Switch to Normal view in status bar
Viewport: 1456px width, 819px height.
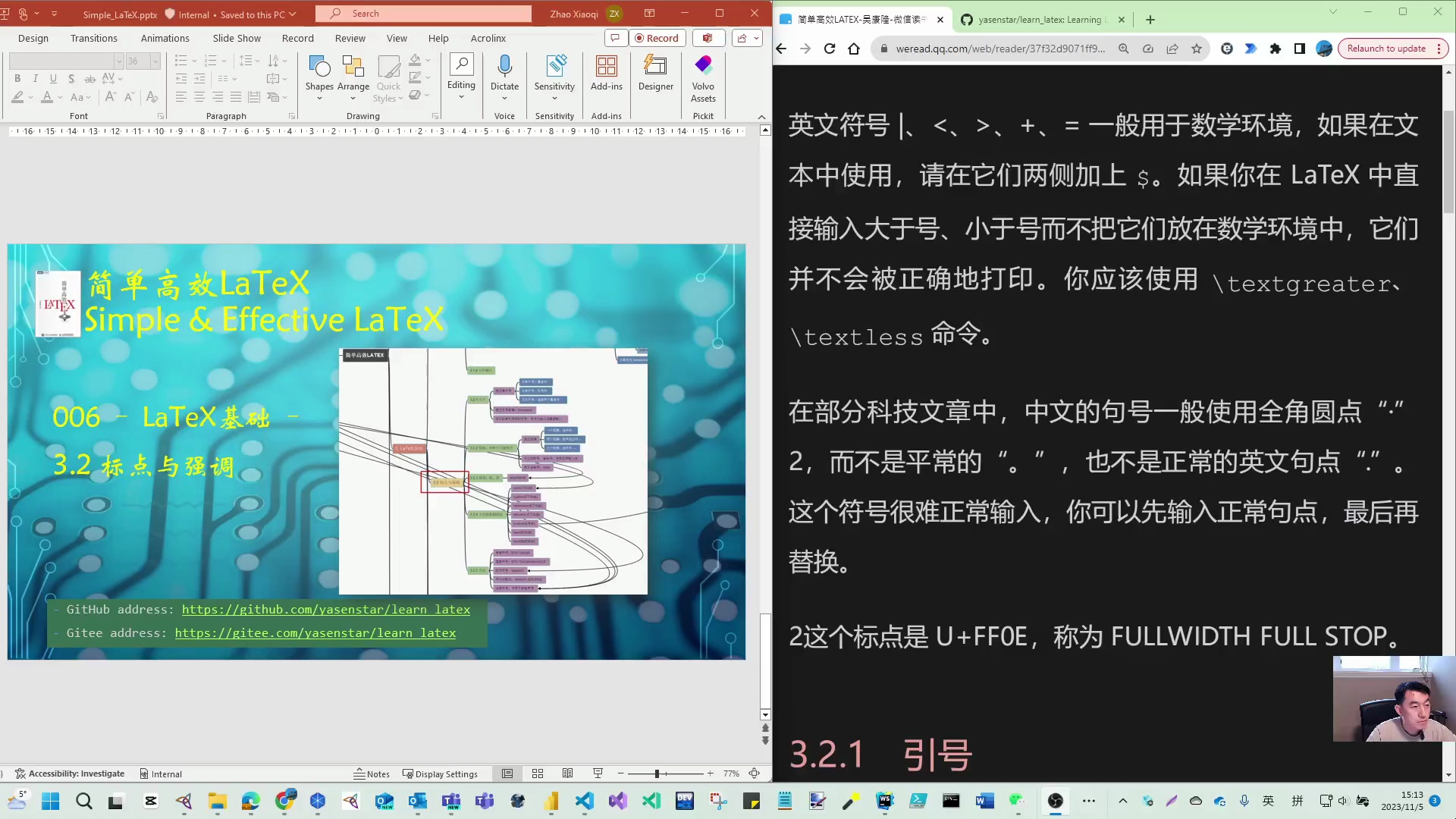pos(507,773)
